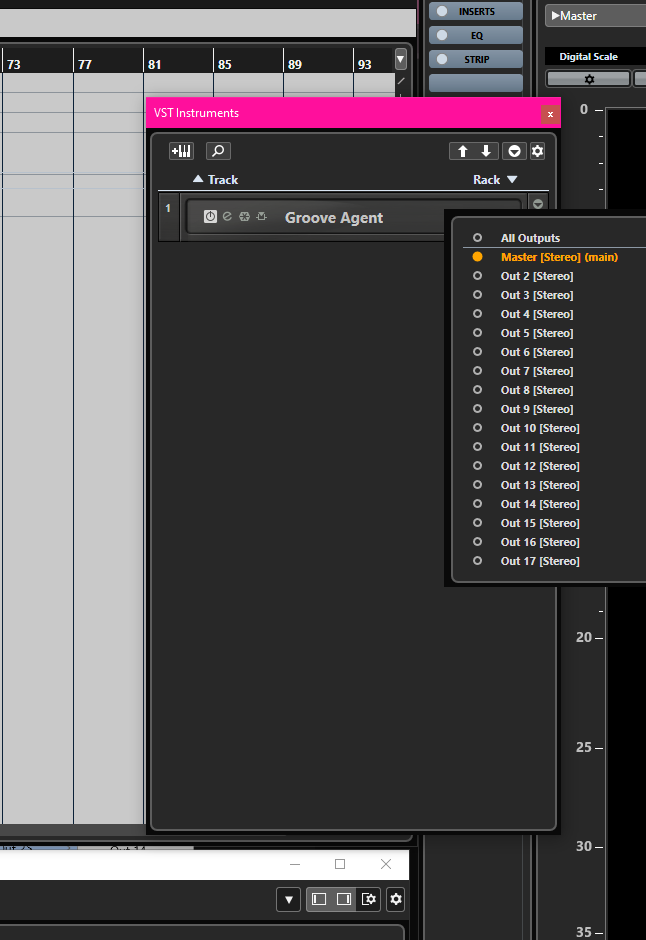Select the Groove Agent instrument name slot
646x940 pixels.
point(334,218)
